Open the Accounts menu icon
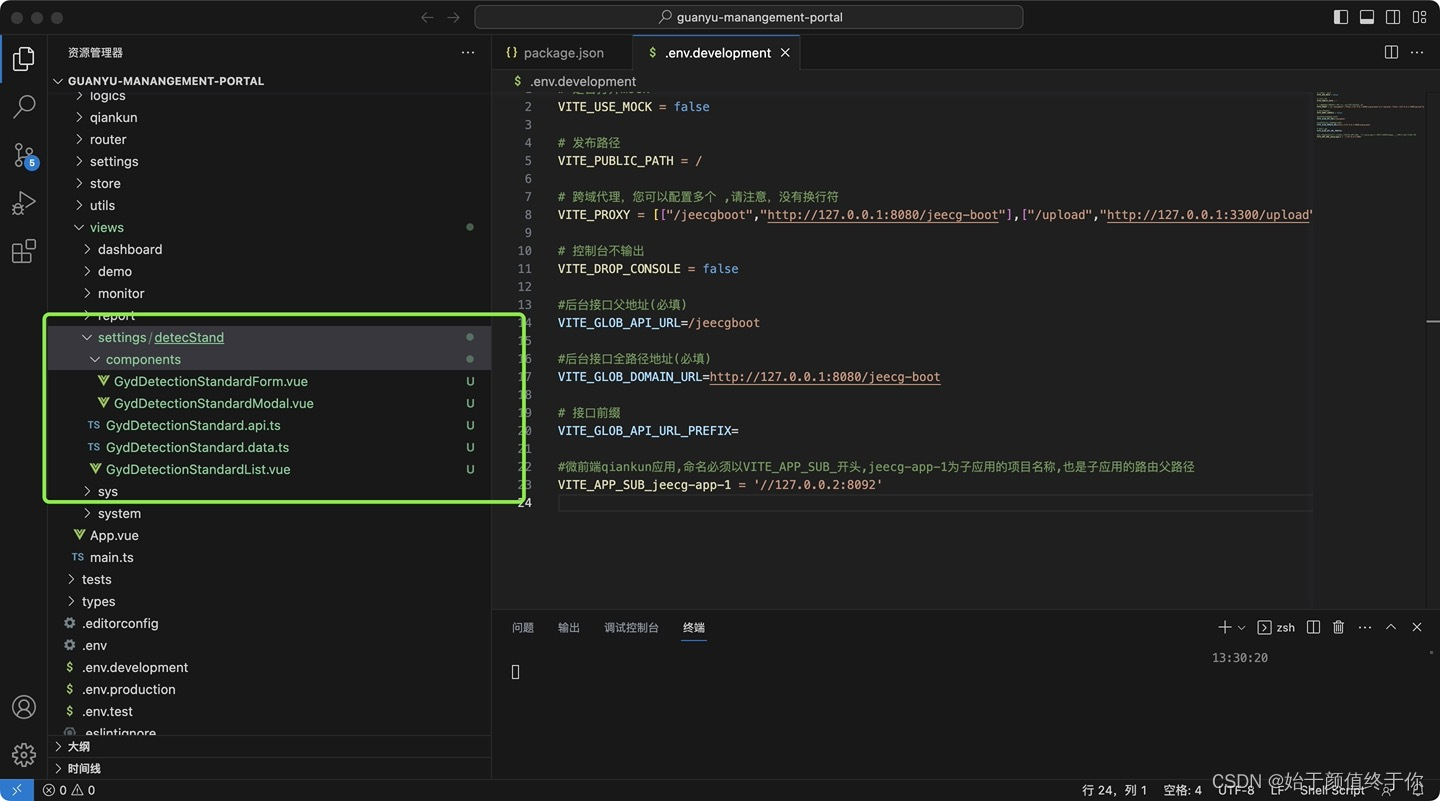The image size is (1440, 801). click(x=24, y=707)
